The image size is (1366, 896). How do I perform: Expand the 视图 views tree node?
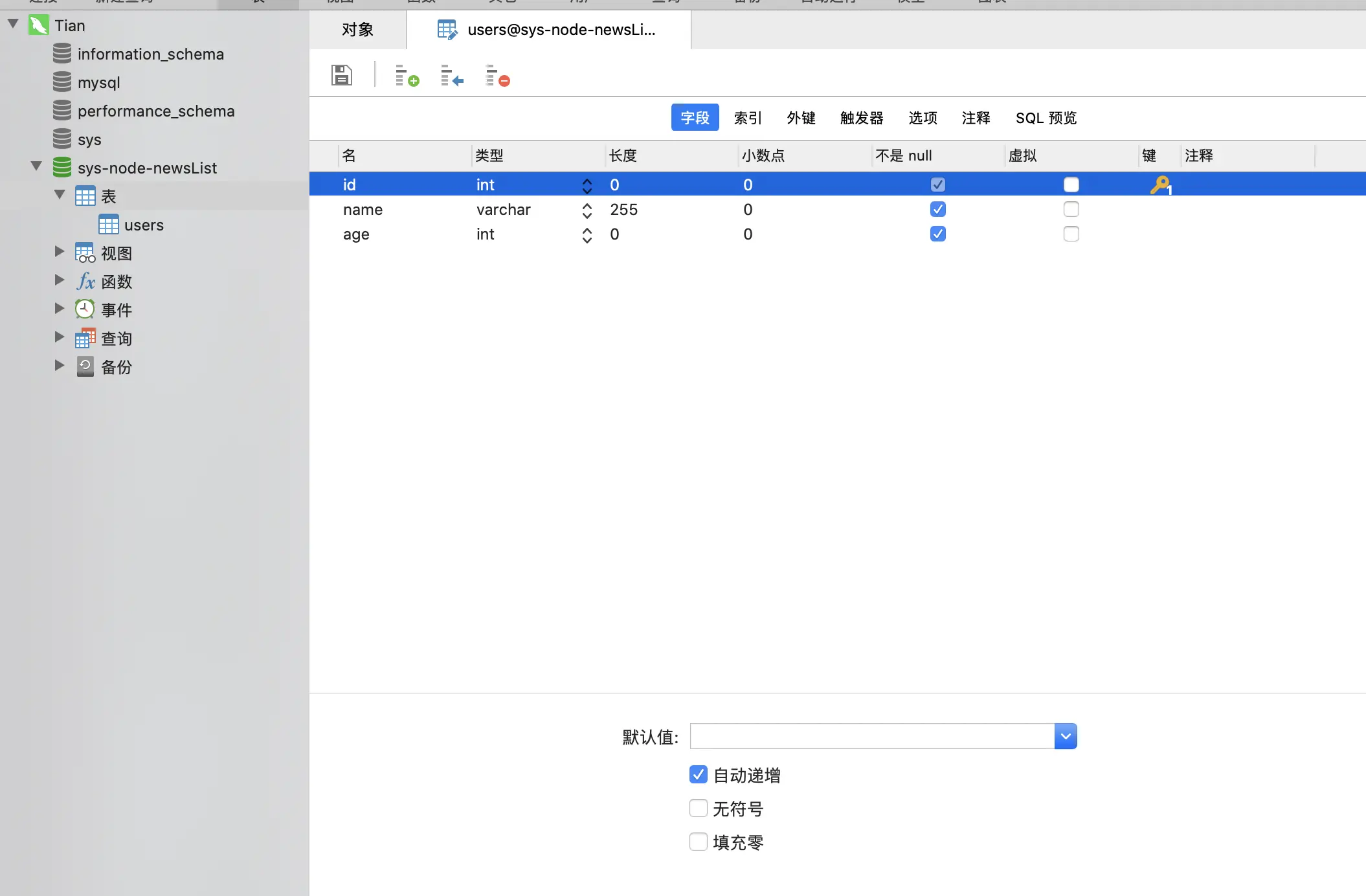59,252
